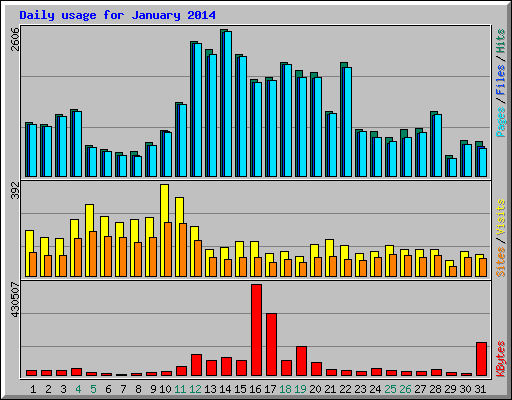Click day 22 on the x-axis
Viewport: 512px width, 400px height.
[345, 389]
